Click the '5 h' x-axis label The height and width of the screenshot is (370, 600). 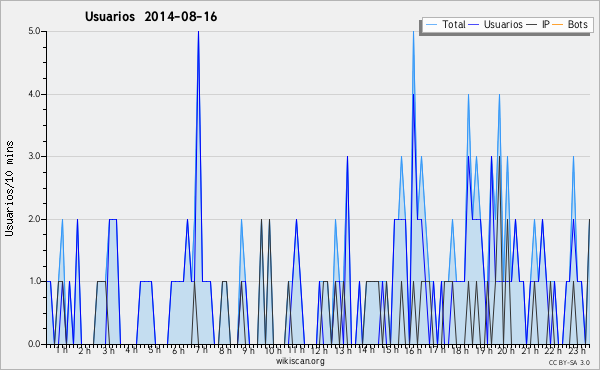click(x=154, y=350)
